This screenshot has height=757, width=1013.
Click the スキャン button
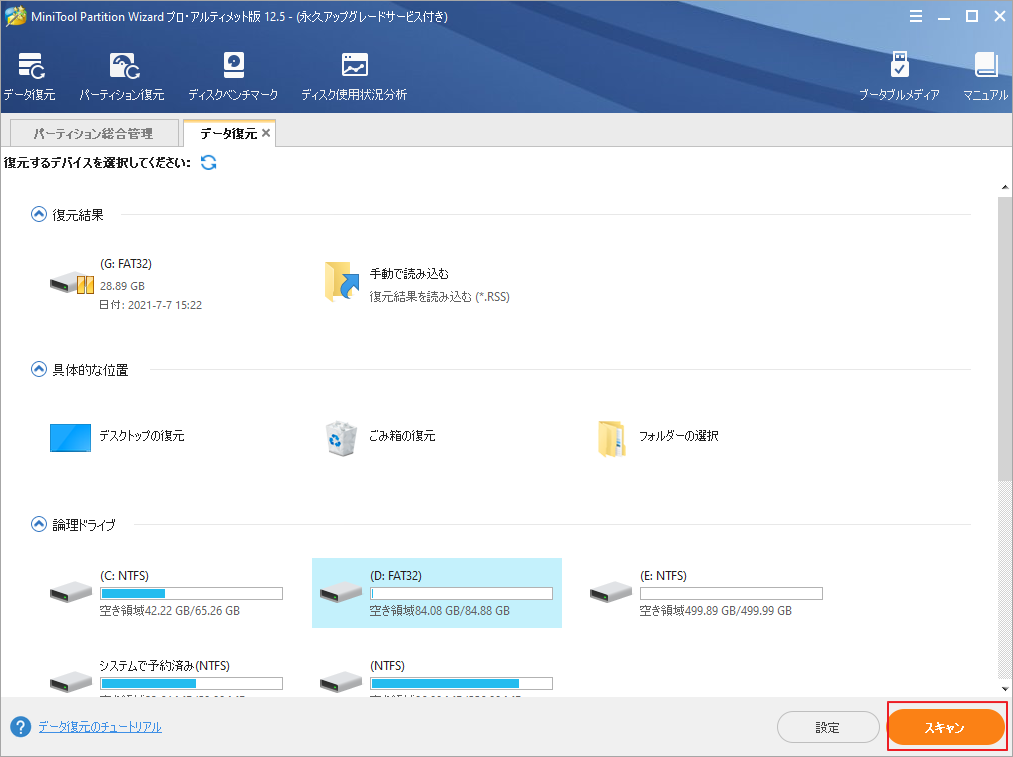946,727
